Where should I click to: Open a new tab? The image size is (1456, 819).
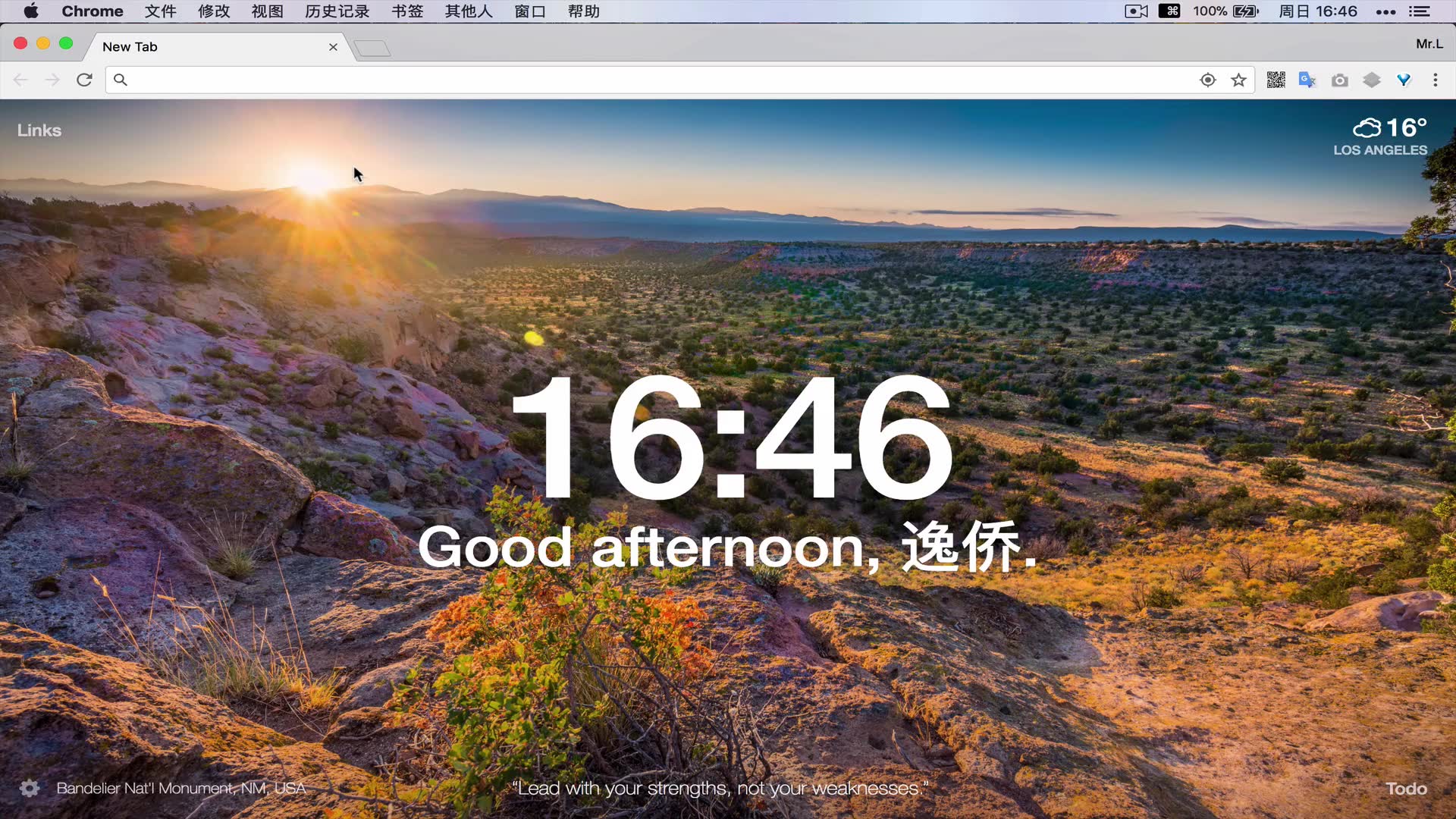[372, 49]
